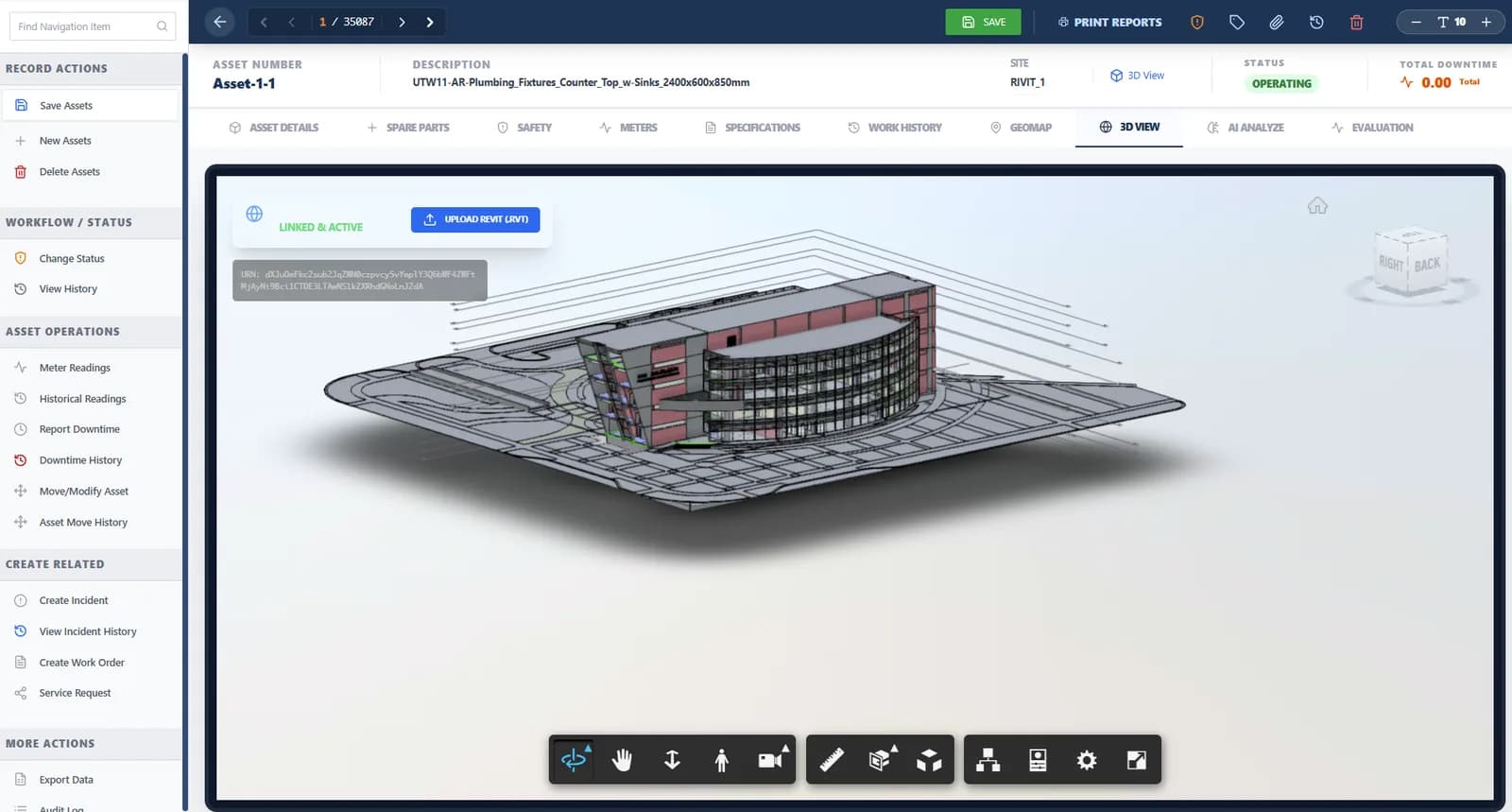Choose Change Status in sidebar
Screen dimensions: 1512x812
(x=72, y=258)
